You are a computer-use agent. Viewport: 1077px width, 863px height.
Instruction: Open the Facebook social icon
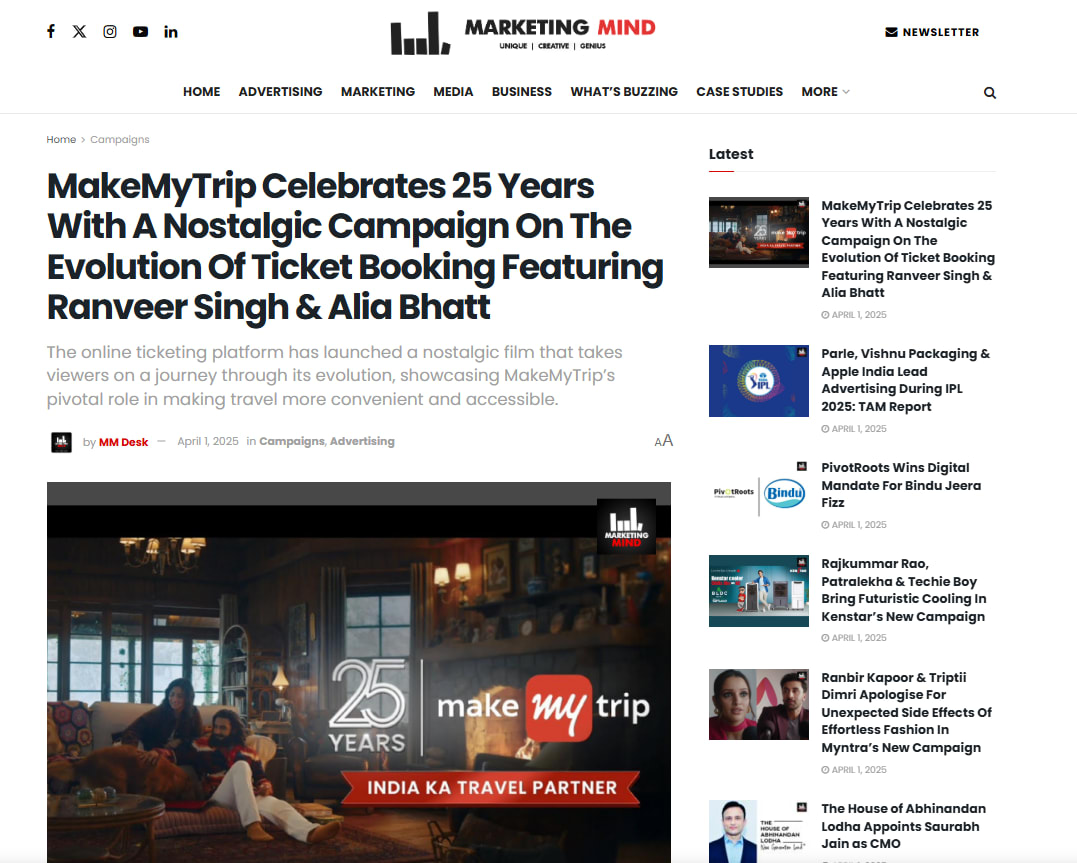pyautogui.click(x=51, y=32)
